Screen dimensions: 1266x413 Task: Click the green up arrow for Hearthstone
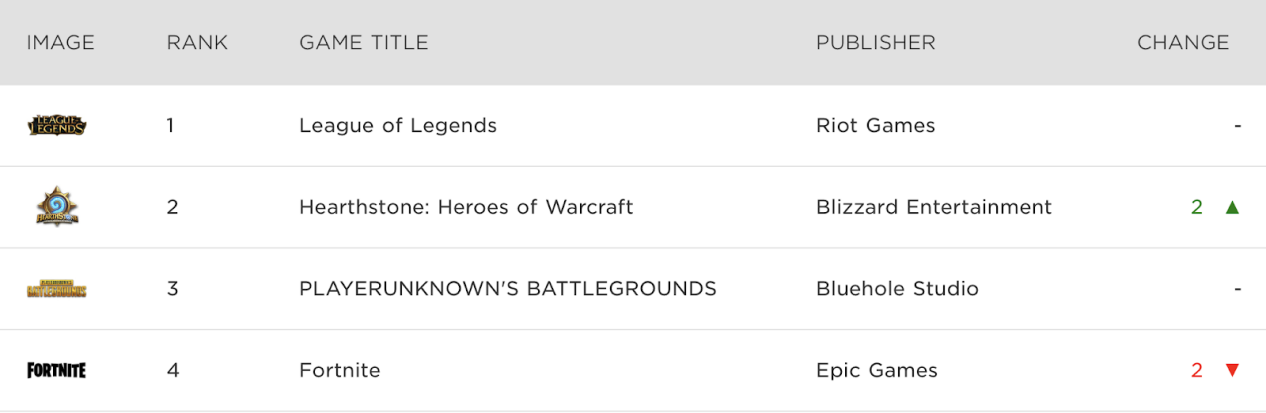tap(1232, 207)
